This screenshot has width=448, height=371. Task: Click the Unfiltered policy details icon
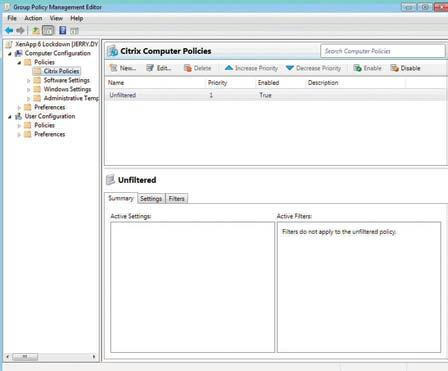pos(110,180)
